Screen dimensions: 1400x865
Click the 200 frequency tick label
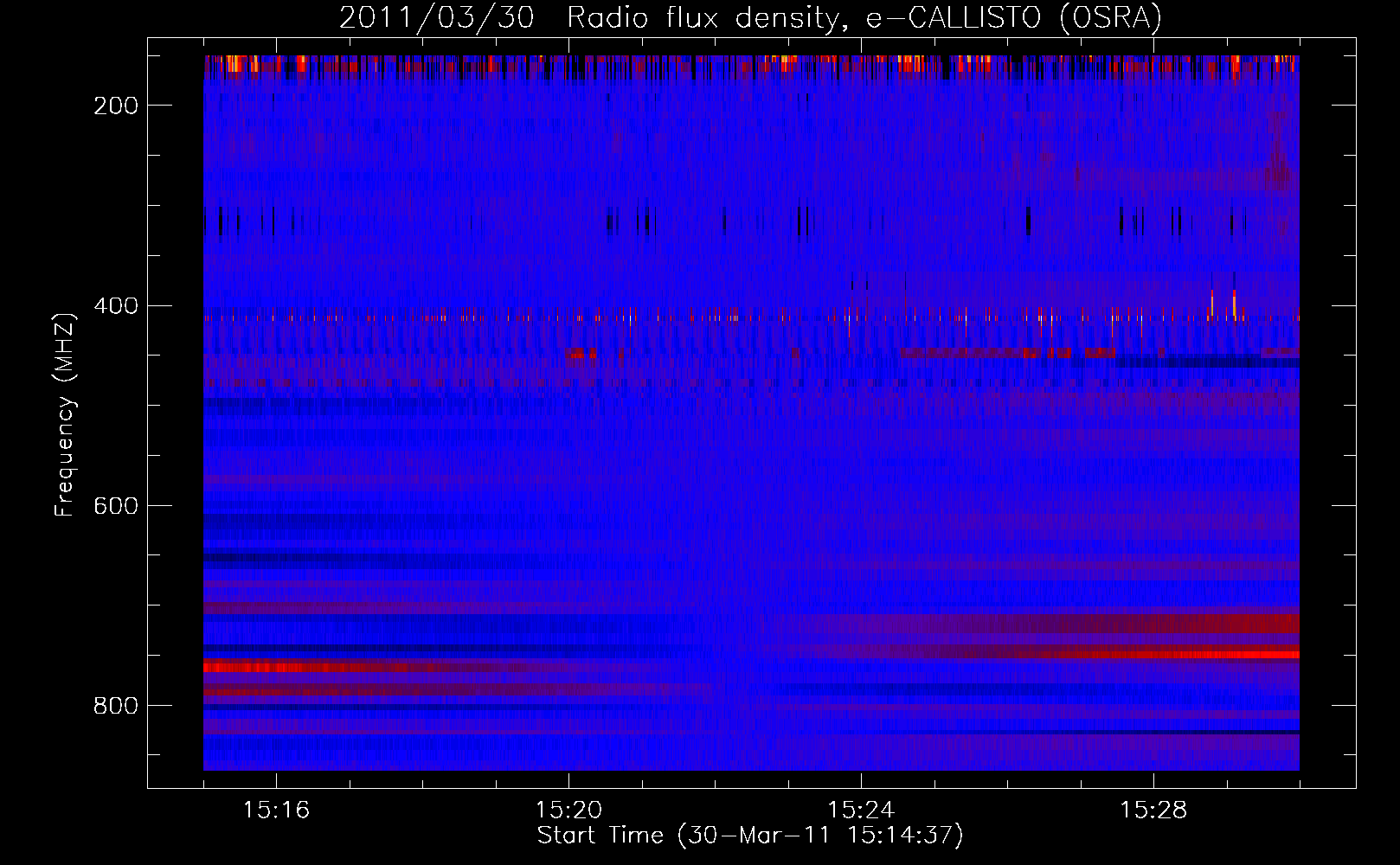tap(116, 106)
